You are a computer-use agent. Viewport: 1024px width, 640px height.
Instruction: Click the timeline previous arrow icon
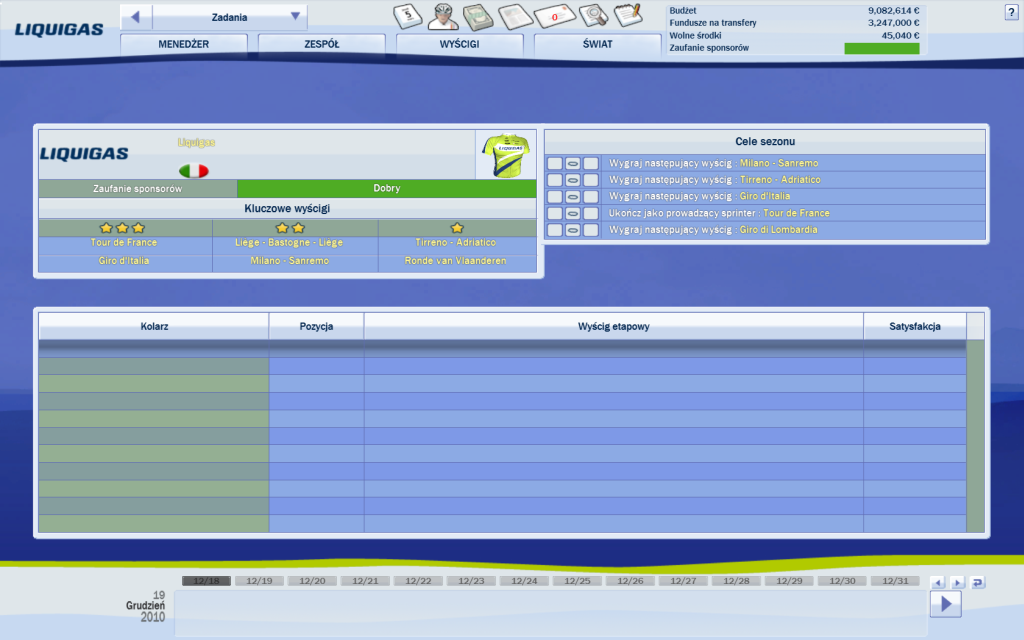938,583
